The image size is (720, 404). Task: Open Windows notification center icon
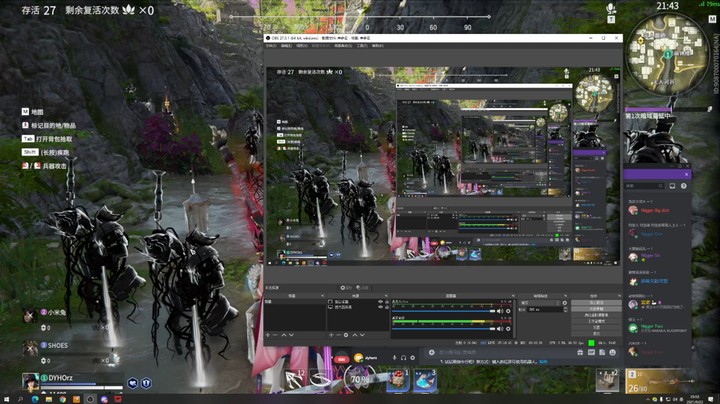[x=710, y=399]
